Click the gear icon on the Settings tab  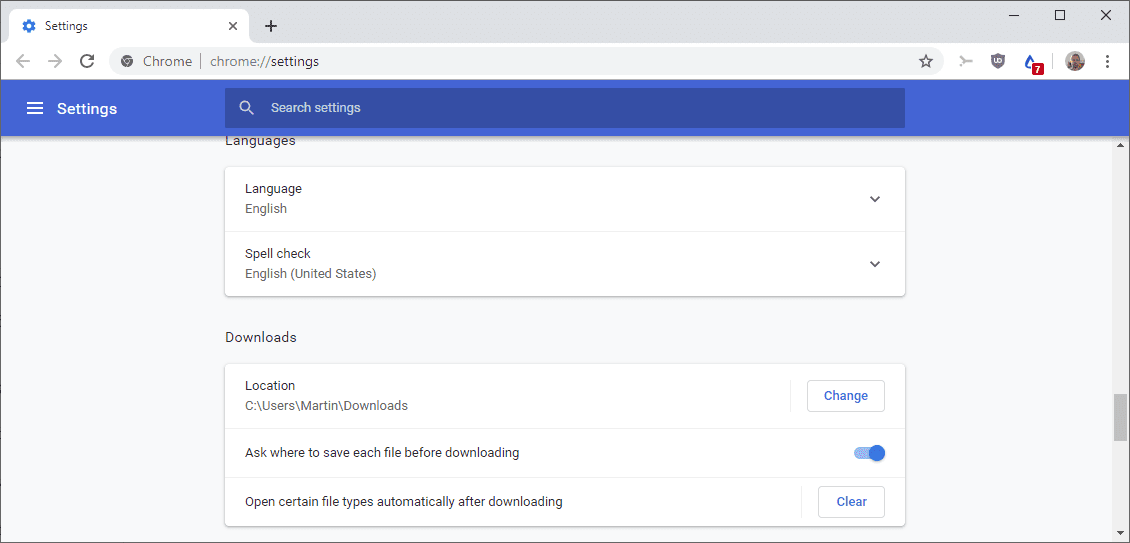click(x=29, y=26)
